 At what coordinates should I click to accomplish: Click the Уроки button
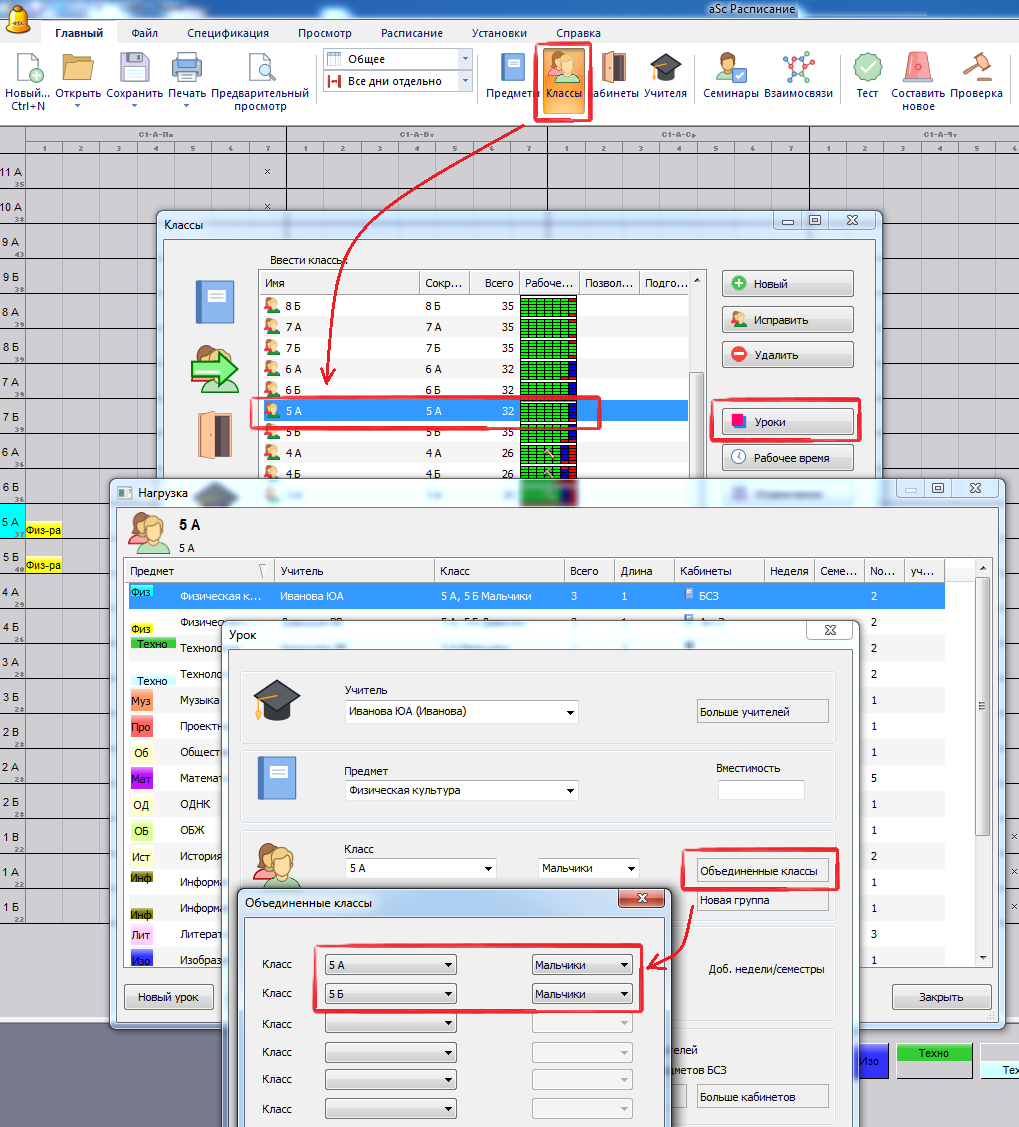point(787,422)
